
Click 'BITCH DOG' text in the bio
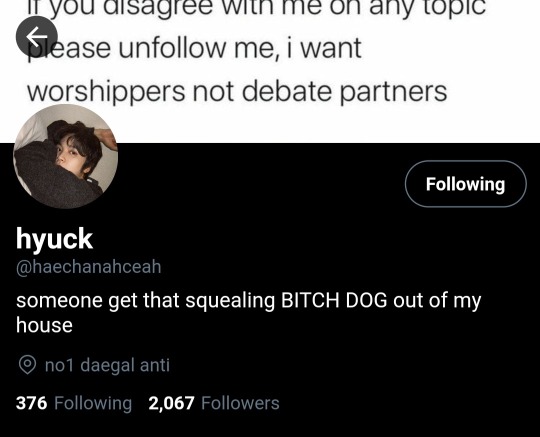coord(334,300)
